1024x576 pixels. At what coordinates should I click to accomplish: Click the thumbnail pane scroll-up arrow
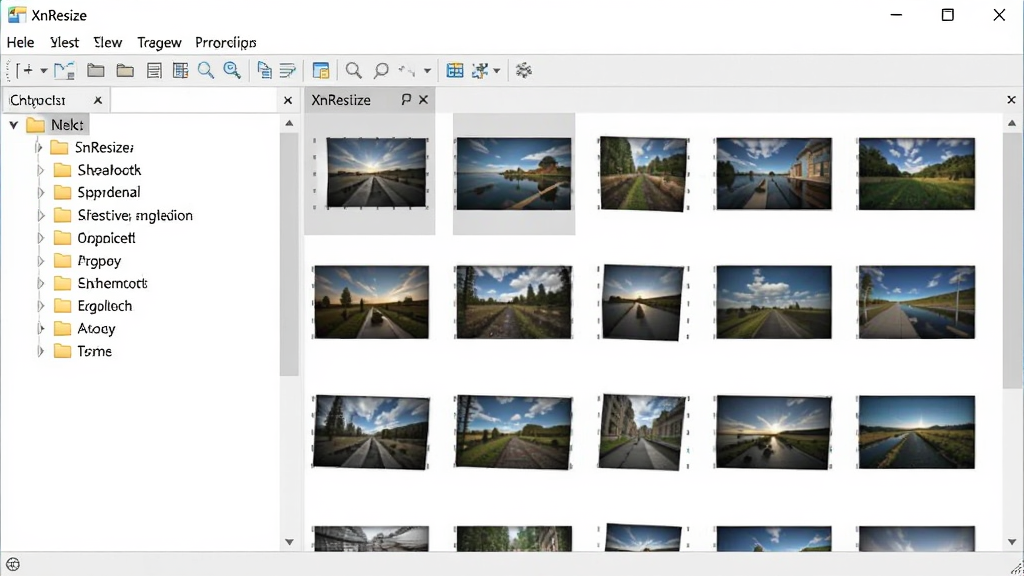click(1012, 123)
